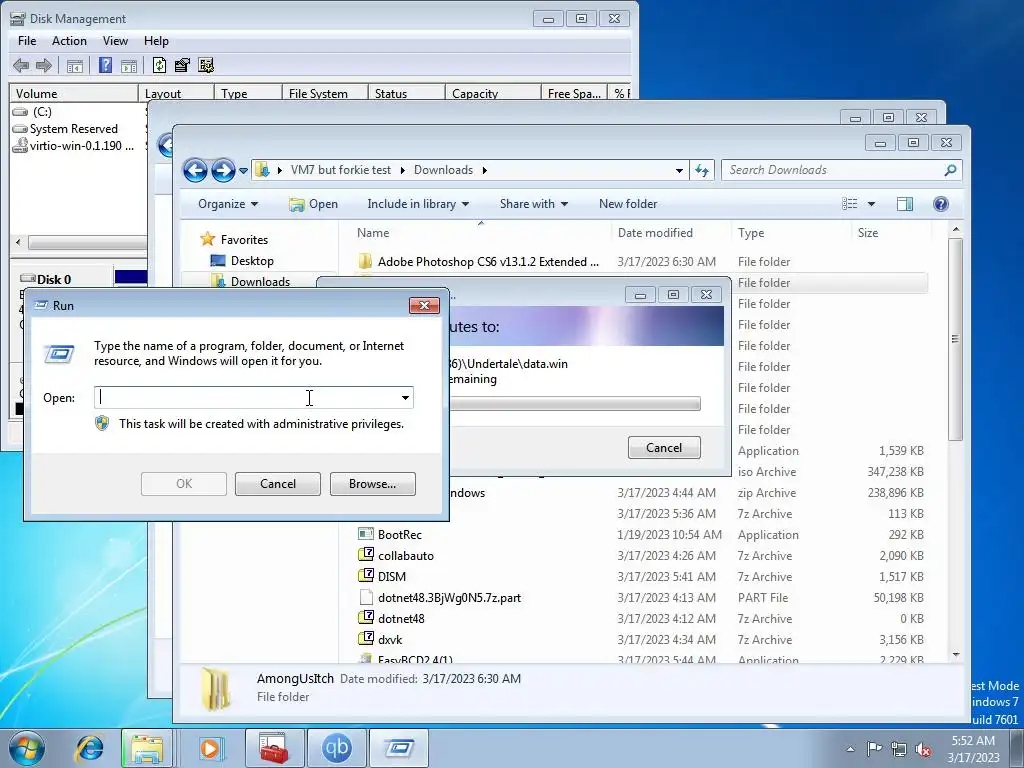This screenshot has width=1024, height=768.
Task: Toggle the preview pane icon in Explorer
Action: pos(905,204)
